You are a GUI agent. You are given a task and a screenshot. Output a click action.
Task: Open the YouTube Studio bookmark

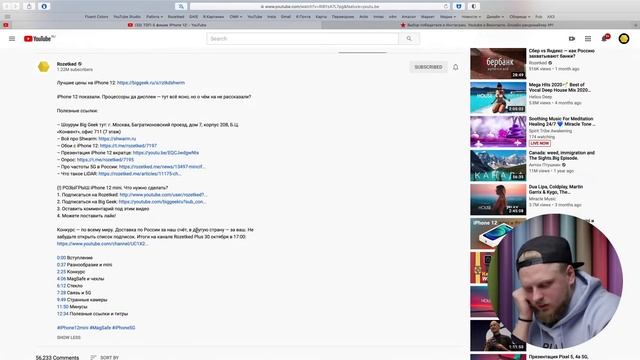(x=127, y=17)
